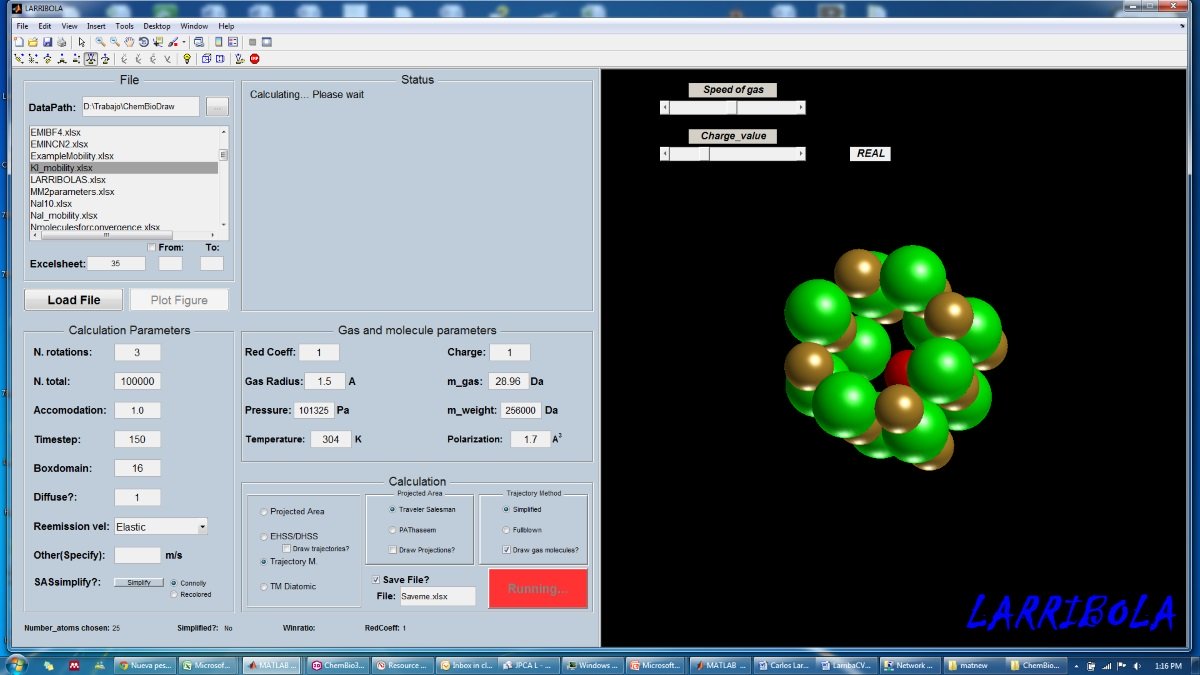Select the Edit Plot arrow tool
Image resolution: width=1200 pixels, height=675 pixels.
click(82, 42)
